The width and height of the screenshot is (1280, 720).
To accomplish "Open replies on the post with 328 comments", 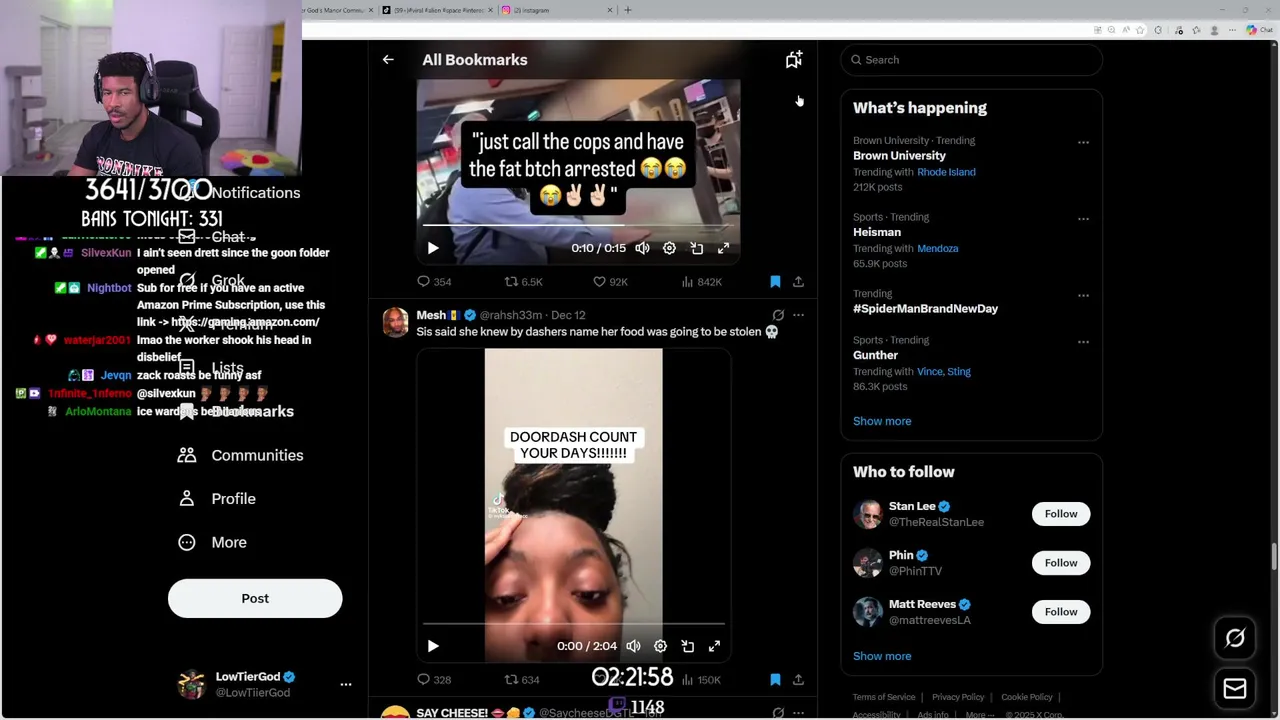I will (434, 680).
